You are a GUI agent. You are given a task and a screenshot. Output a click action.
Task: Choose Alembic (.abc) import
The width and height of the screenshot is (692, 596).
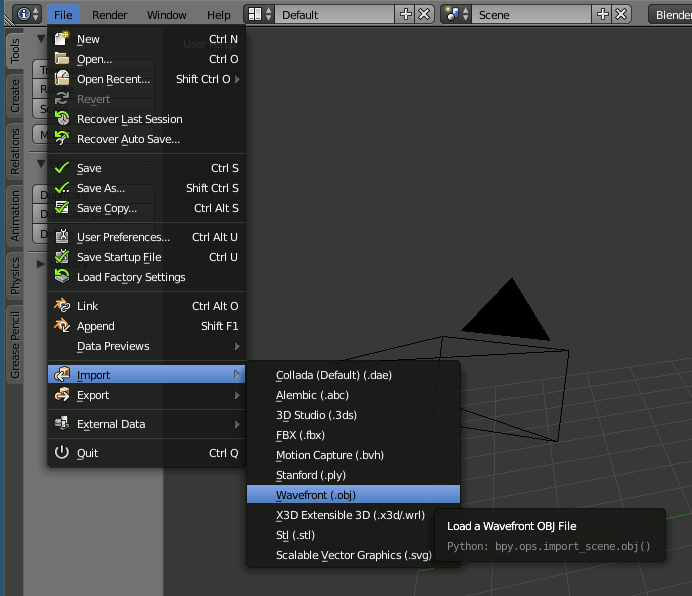[x=353, y=395]
